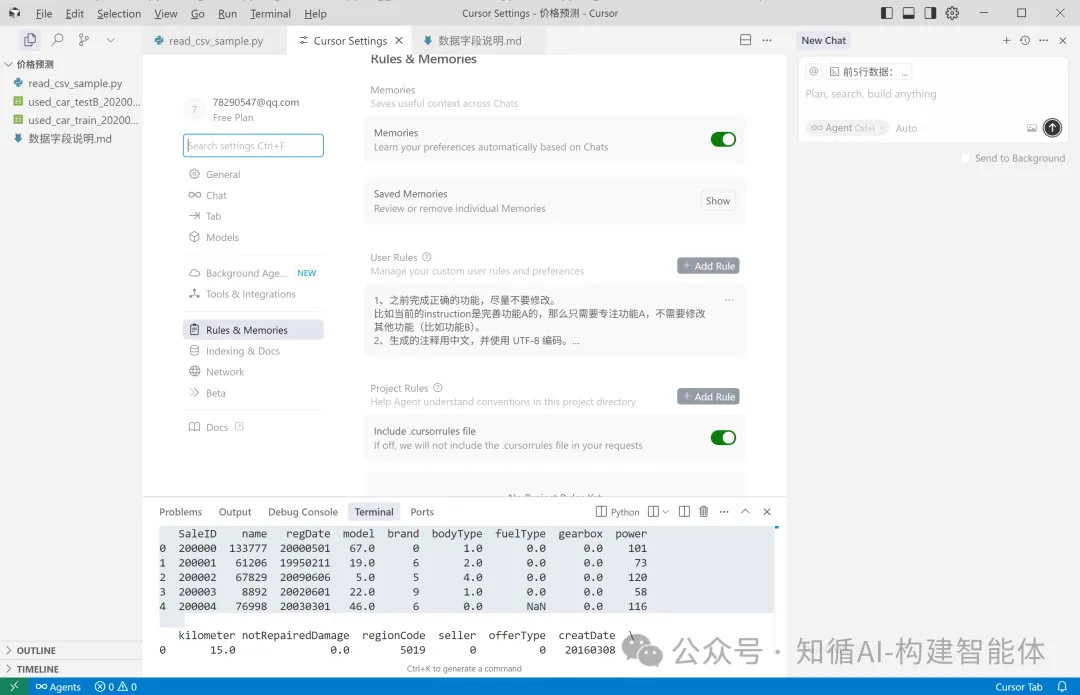The image size is (1080, 695).
Task: Click the @ add context icon
Action: coord(813,72)
